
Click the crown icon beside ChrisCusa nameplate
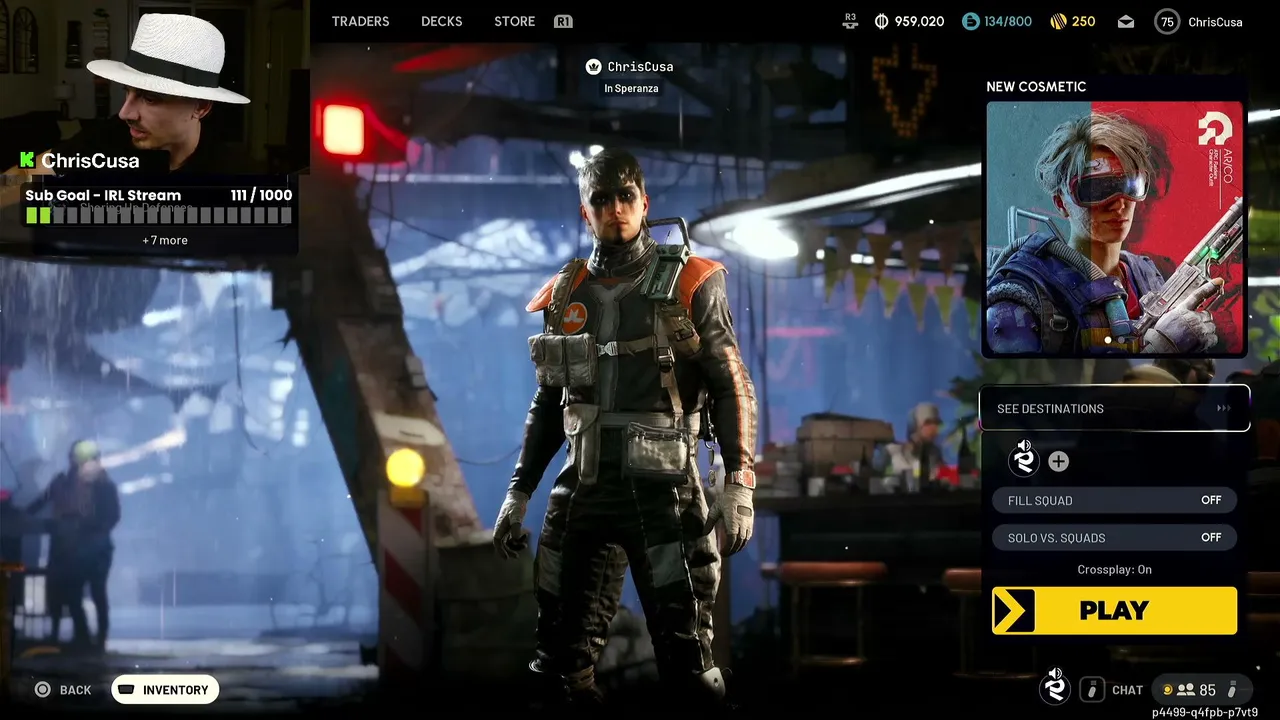[593, 67]
